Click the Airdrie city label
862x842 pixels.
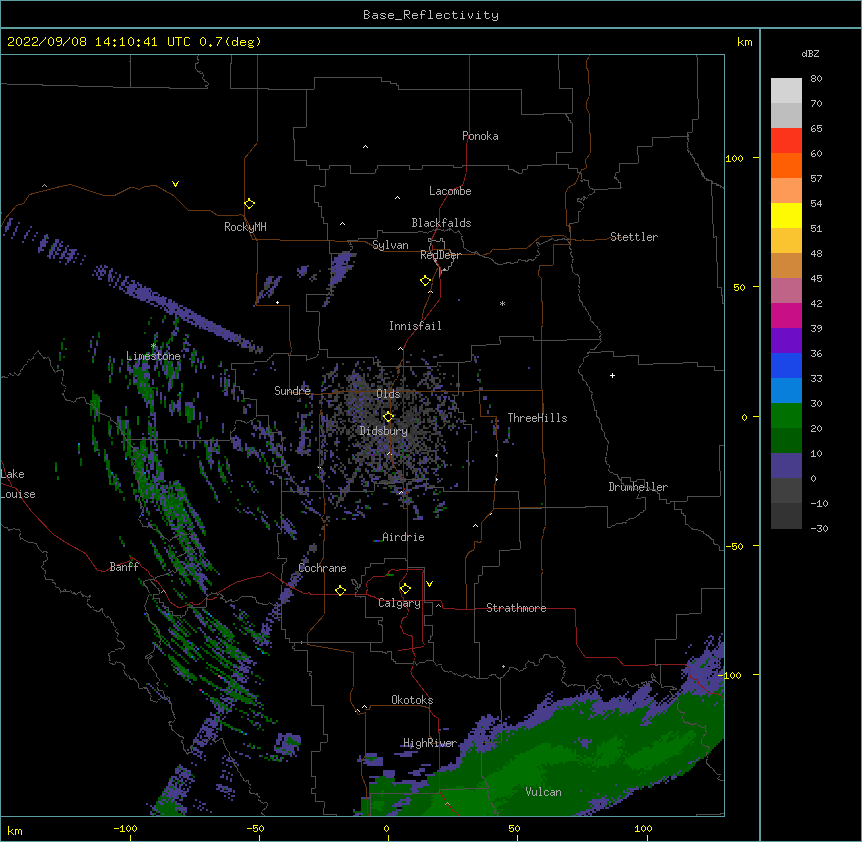(403, 537)
